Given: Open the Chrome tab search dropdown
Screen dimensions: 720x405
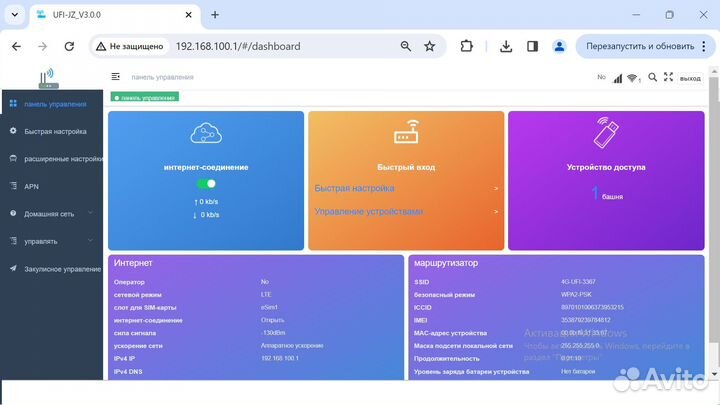Looking at the screenshot, I should coord(16,15).
